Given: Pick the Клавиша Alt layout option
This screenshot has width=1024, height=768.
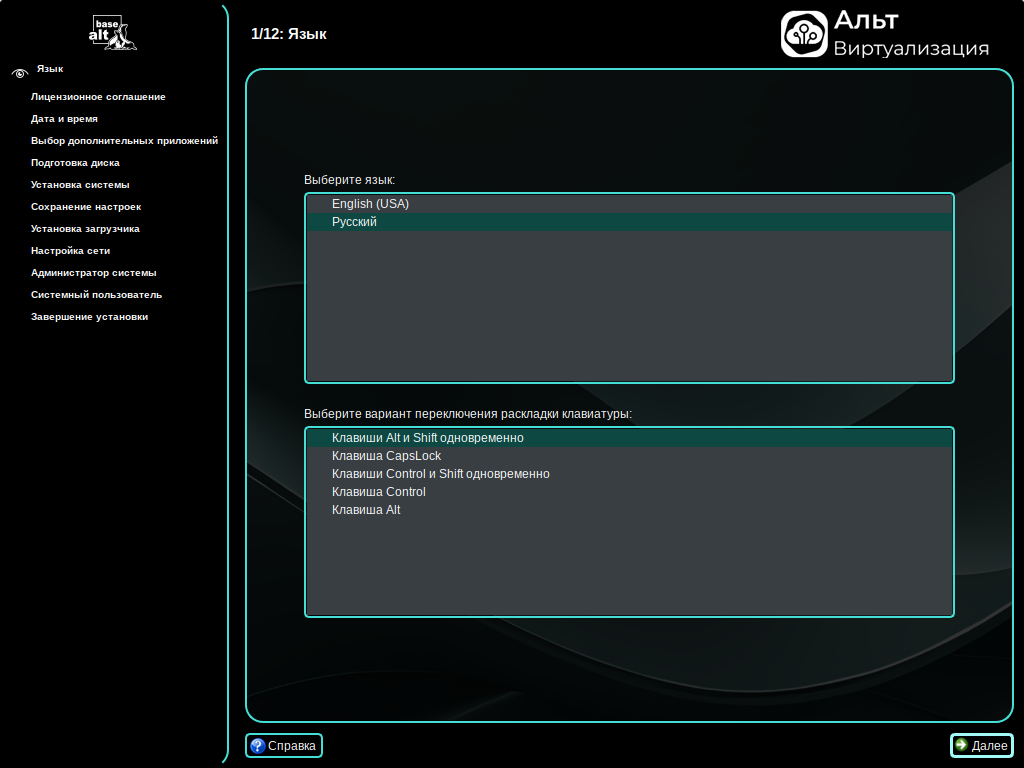Looking at the screenshot, I should pyautogui.click(x=366, y=510).
